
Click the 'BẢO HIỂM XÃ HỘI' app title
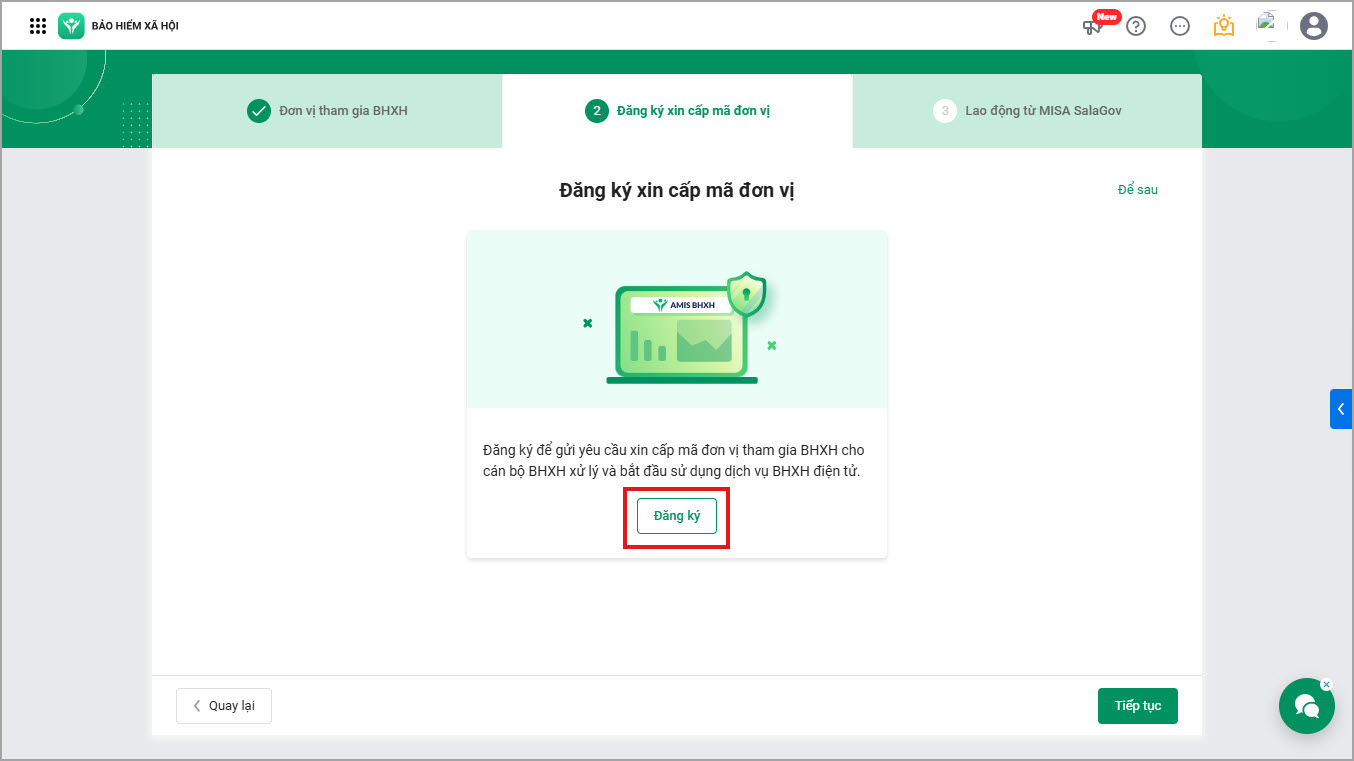coord(135,26)
